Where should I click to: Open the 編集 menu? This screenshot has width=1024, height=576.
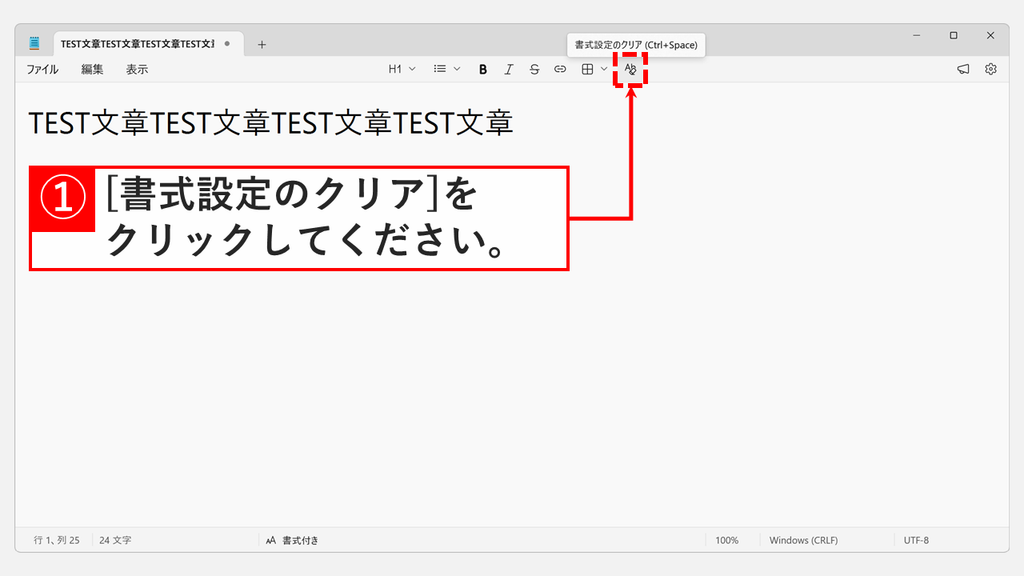tap(92, 69)
